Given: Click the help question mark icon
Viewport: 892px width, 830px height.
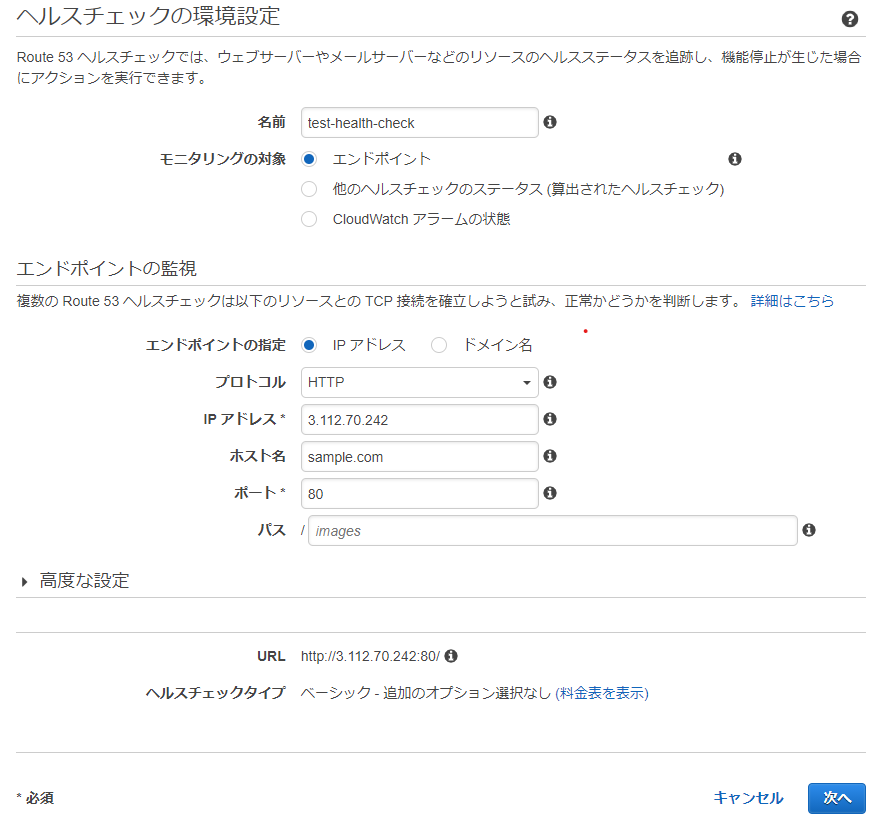Looking at the screenshot, I should (x=850, y=19).
